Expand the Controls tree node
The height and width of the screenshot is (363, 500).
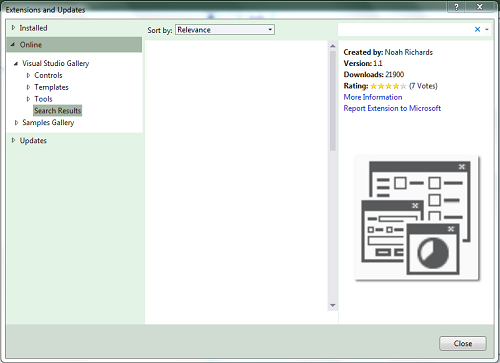(x=28, y=75)
